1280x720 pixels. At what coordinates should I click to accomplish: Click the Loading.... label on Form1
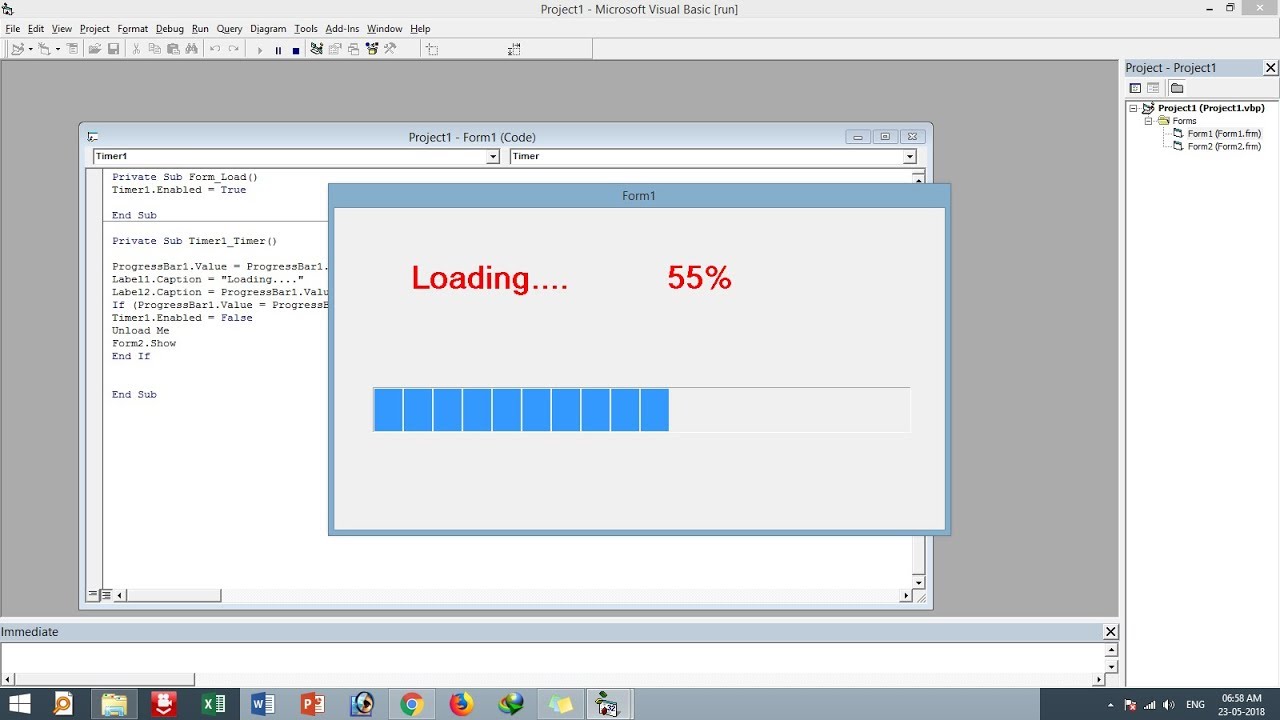click(489, 278)
